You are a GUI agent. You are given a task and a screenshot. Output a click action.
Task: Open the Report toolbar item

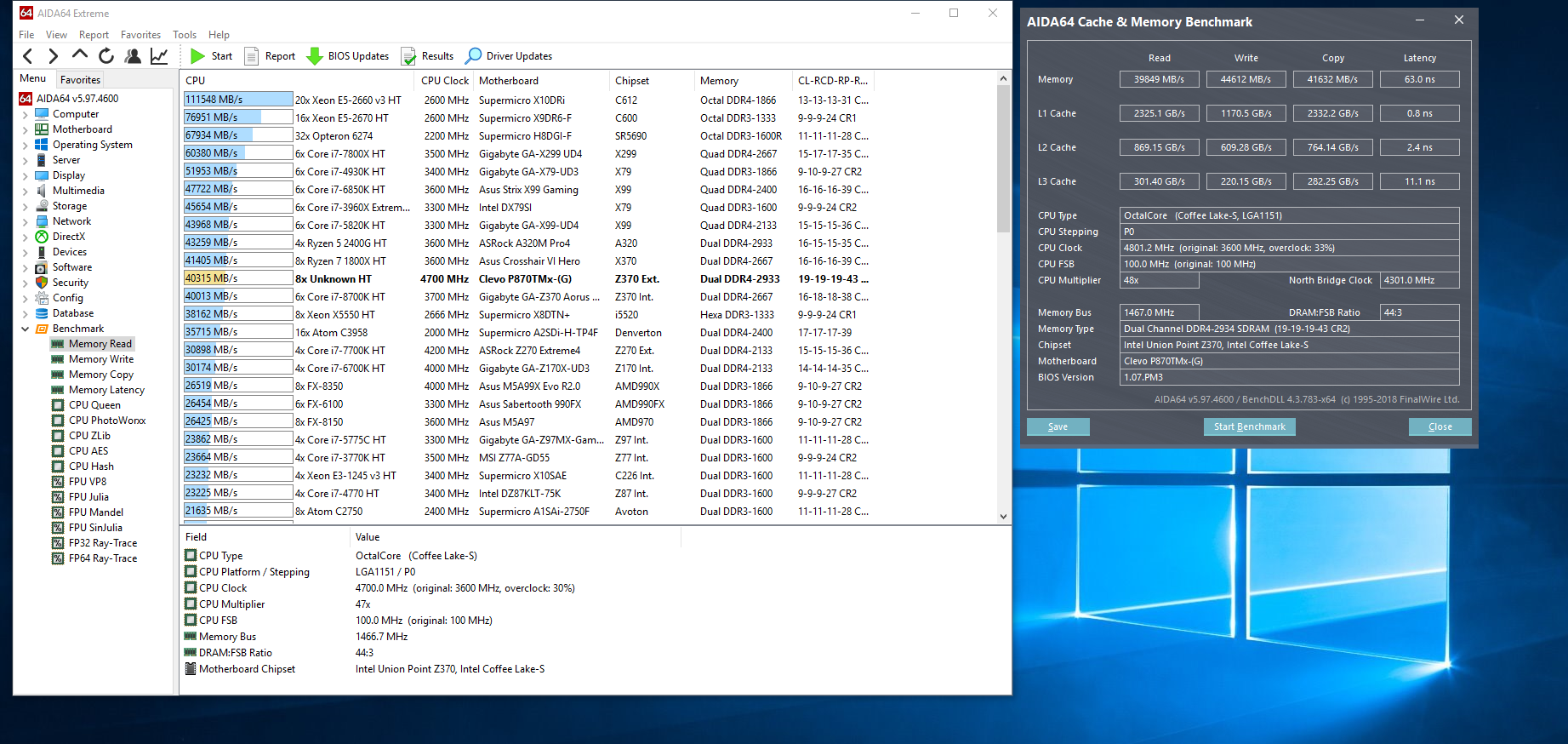click(x=270, y=56)
